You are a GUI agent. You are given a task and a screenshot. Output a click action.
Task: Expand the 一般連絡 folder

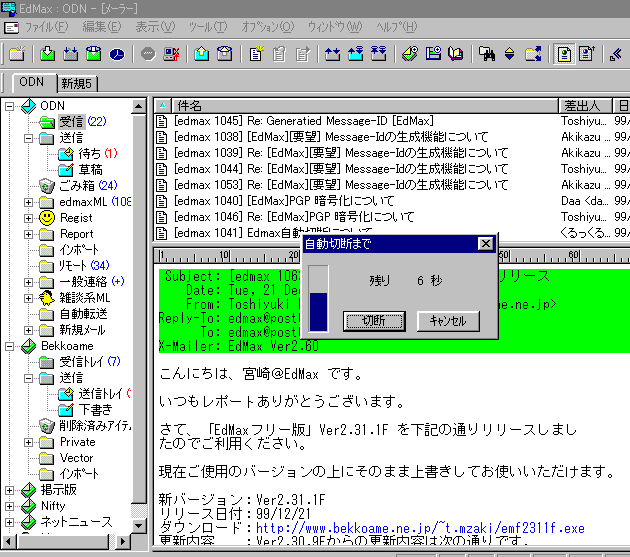pyautogui.click(x=28, y=282)
